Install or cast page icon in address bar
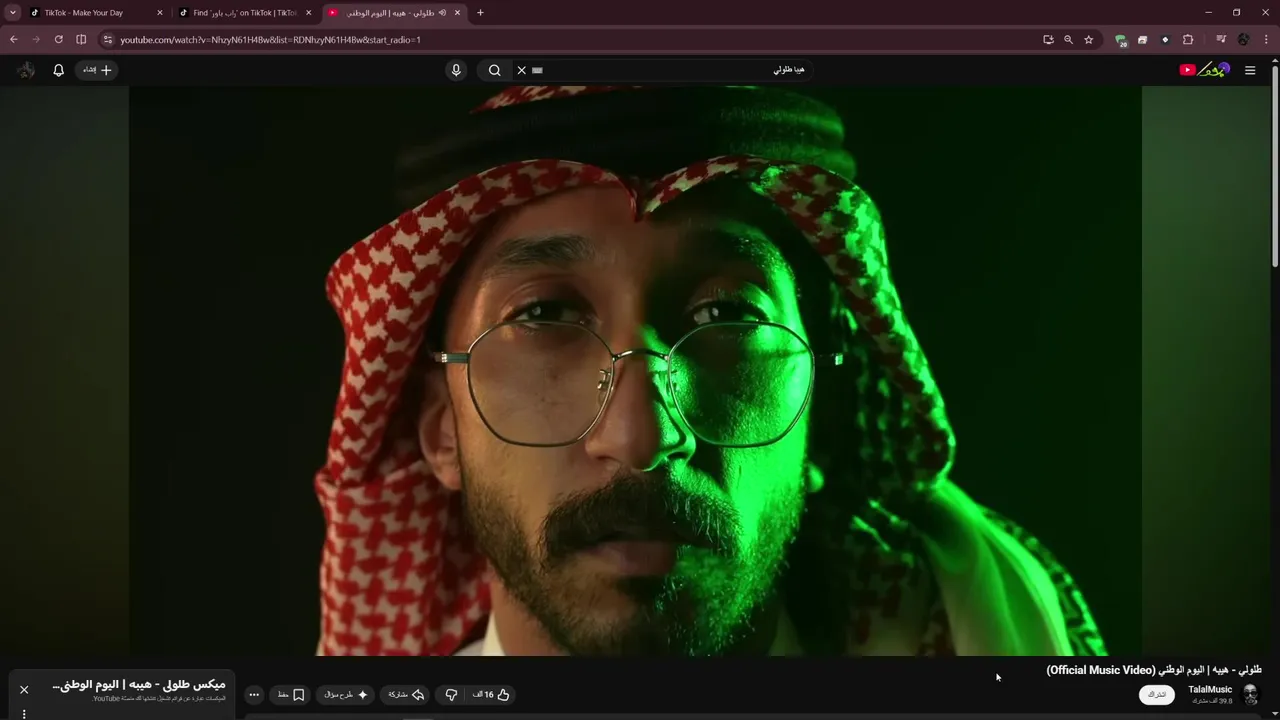 coord(1048,40)
